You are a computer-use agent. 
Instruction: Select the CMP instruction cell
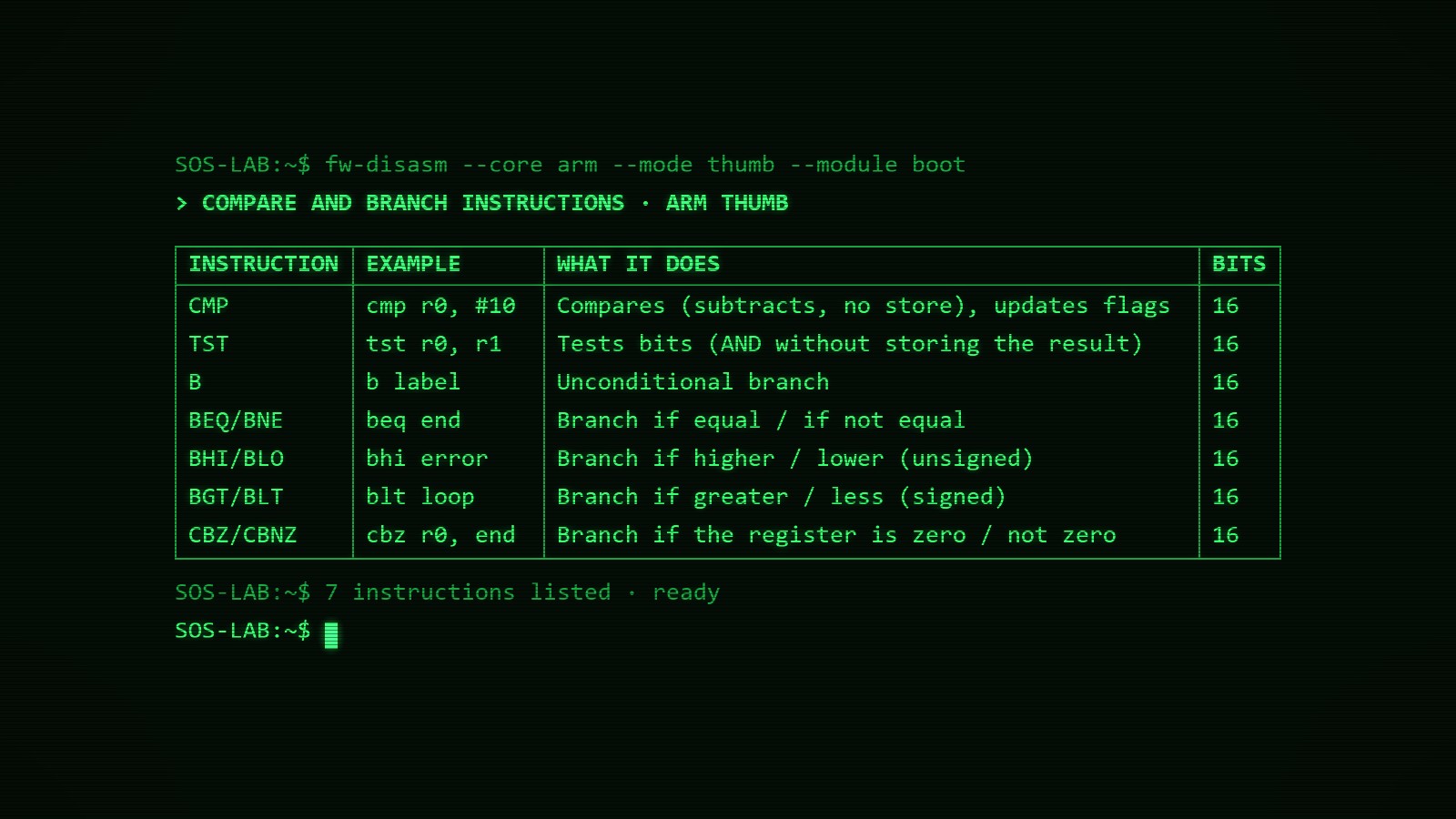pos(208,306)
